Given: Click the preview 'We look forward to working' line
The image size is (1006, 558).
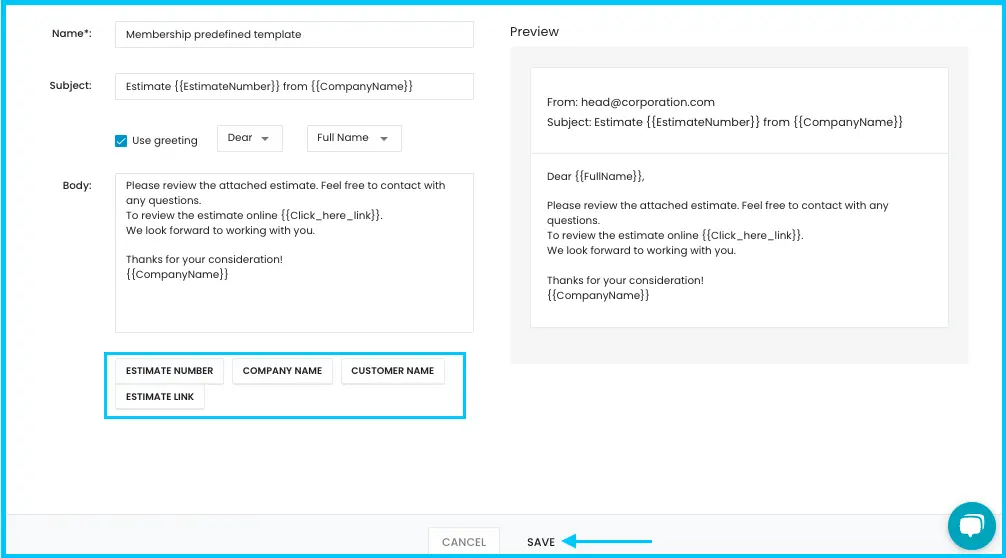Looking at the screenshot, I should click(x=641, y=251).
